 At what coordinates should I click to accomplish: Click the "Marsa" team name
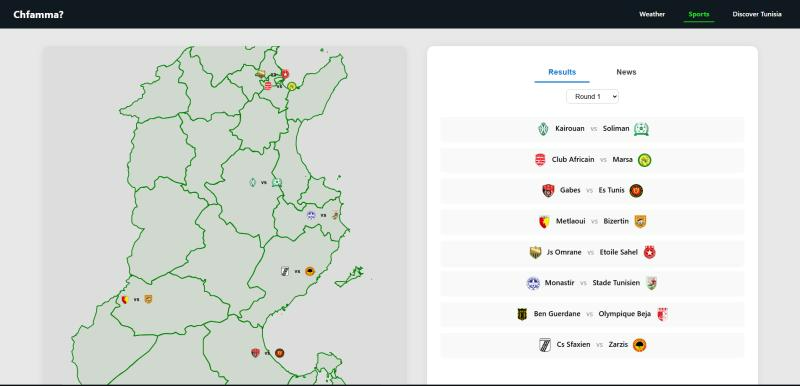pyautogui.click(x=622, y=160)
